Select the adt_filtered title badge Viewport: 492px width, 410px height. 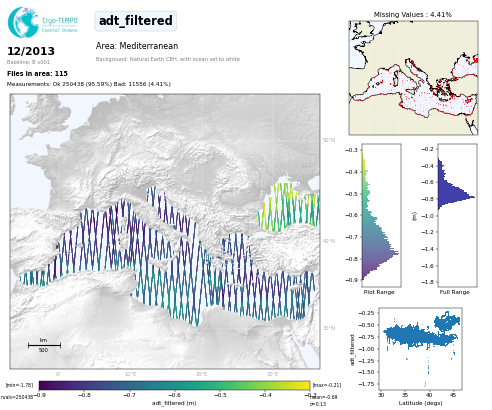tap(136, 21)
